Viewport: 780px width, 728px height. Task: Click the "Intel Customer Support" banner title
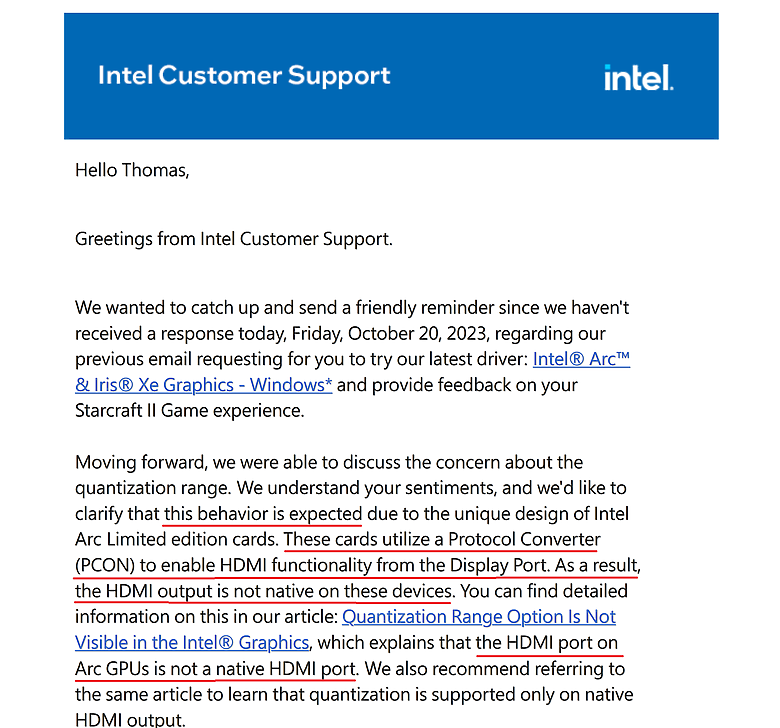pyautogui.click(x=244, y=76)
